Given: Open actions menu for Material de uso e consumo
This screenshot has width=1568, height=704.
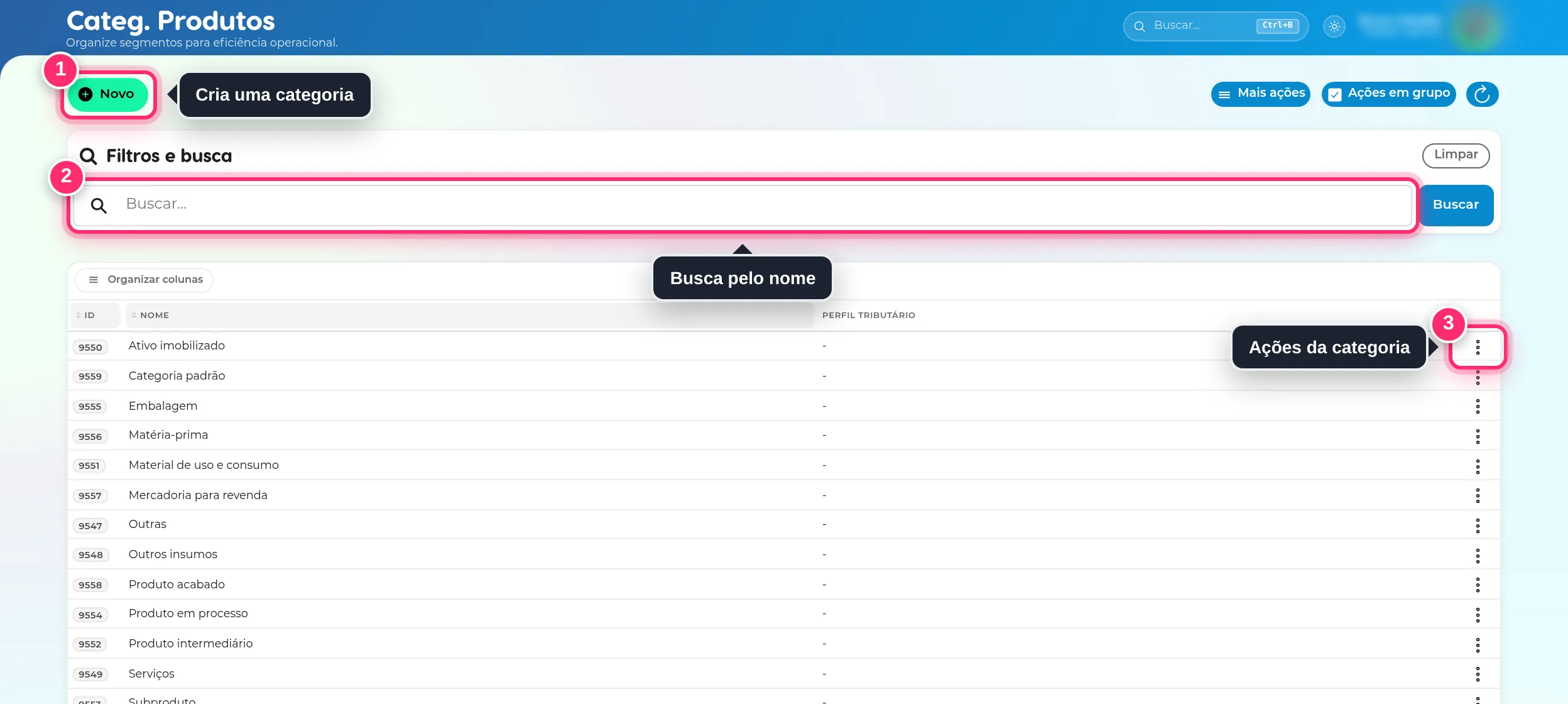Looking at the screenshot, I should (x=1478, y=466).
